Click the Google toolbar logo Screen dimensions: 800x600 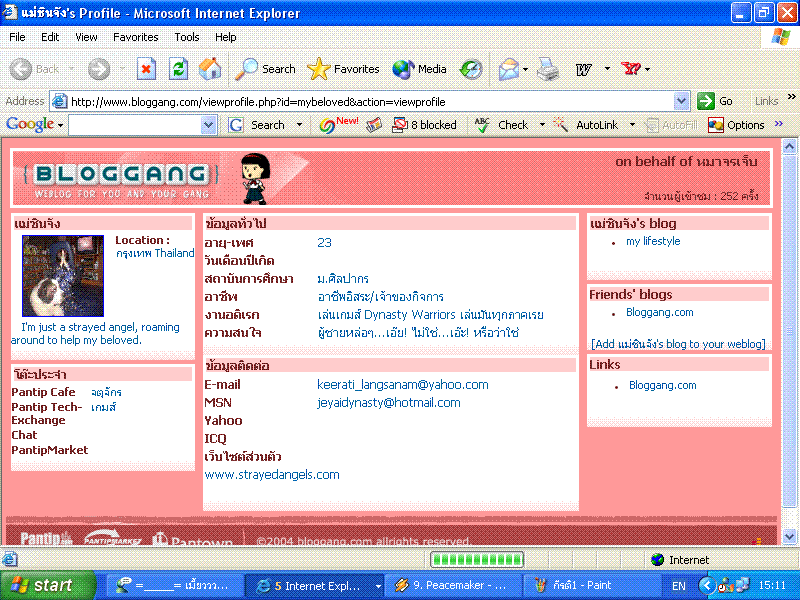pos(30,124)
